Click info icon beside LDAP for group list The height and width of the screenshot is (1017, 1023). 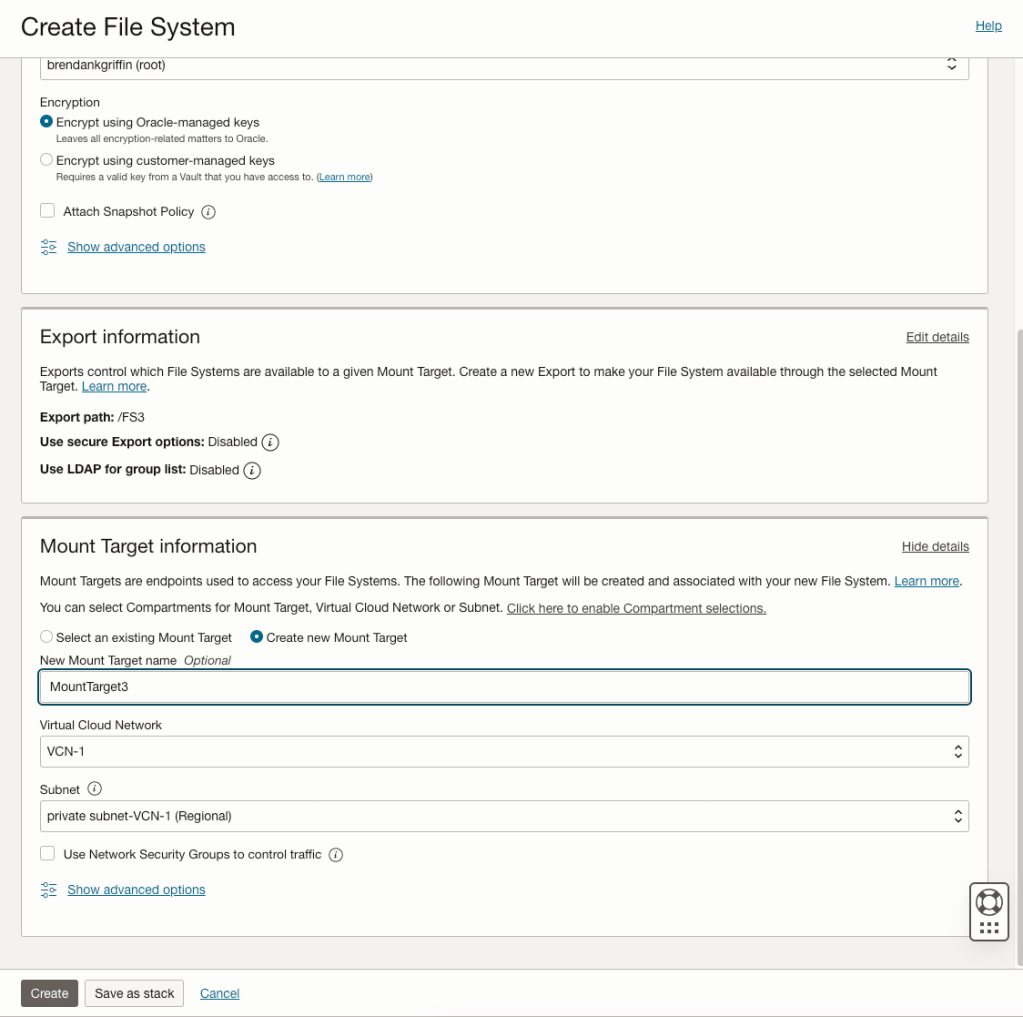pos(252,470)
